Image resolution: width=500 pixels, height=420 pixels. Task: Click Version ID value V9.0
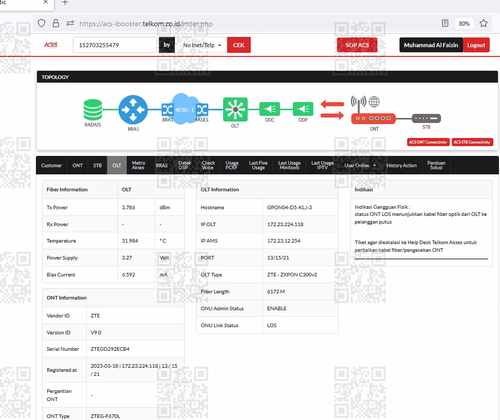coord(96,332)
